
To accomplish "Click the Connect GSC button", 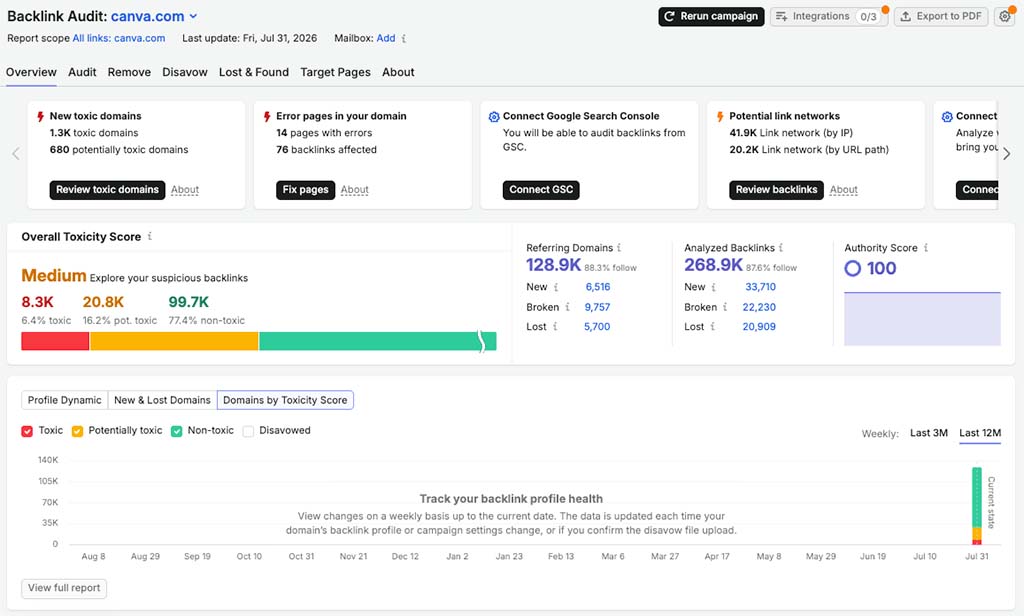I will coord(541,189).
